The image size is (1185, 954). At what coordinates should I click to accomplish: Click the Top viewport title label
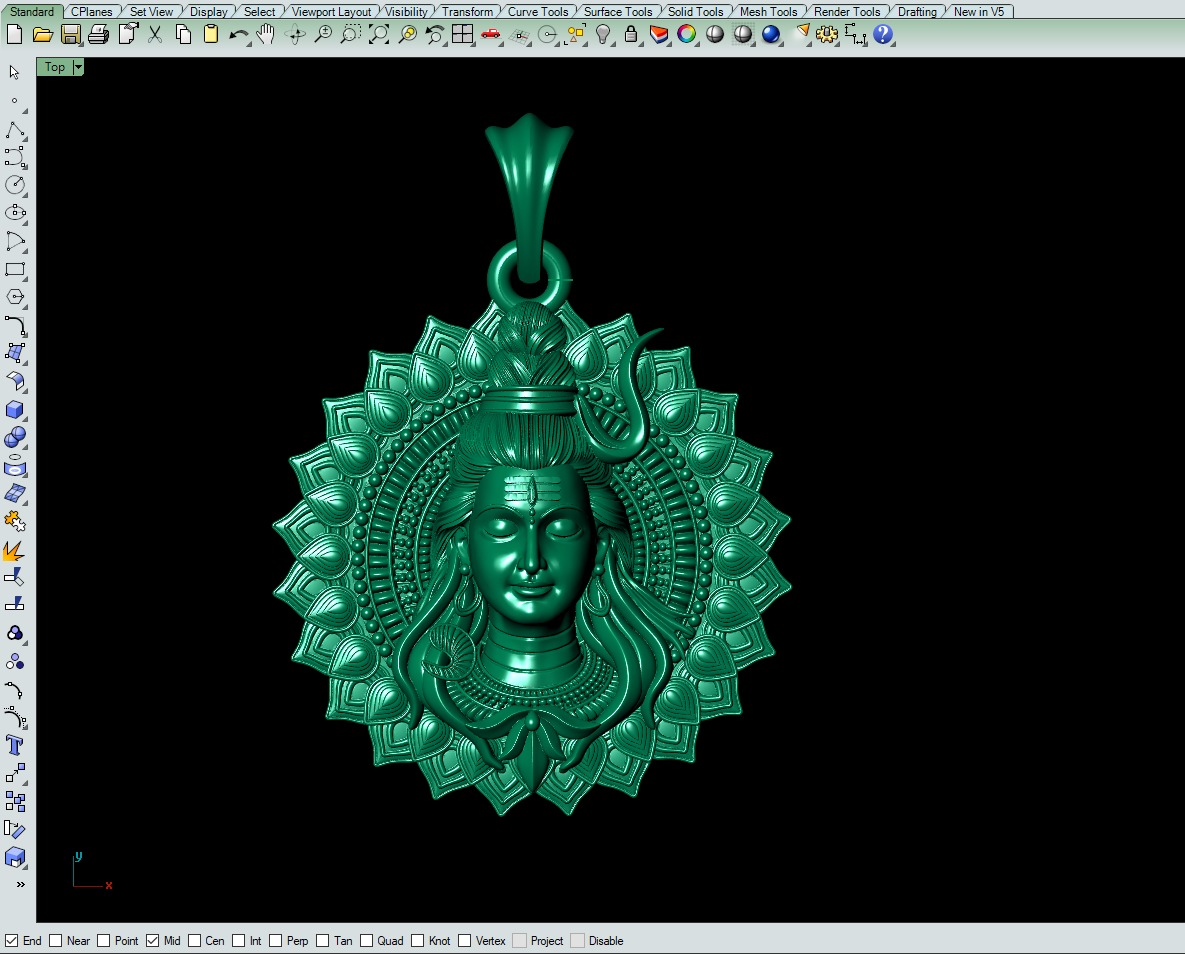54,67
